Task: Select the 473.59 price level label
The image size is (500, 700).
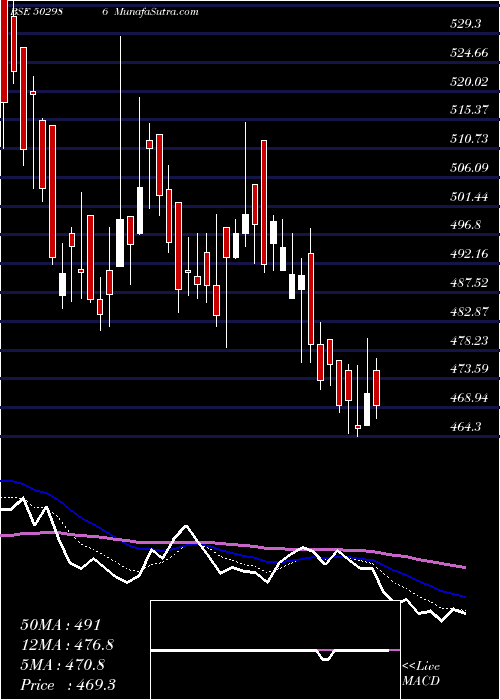Action: coord(469,369)
